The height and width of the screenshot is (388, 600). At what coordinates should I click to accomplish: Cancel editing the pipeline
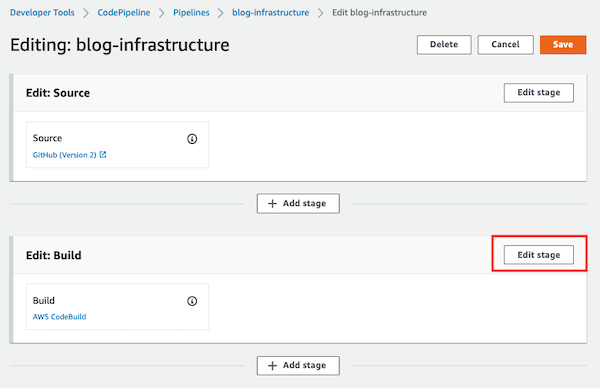coord(505,45)
